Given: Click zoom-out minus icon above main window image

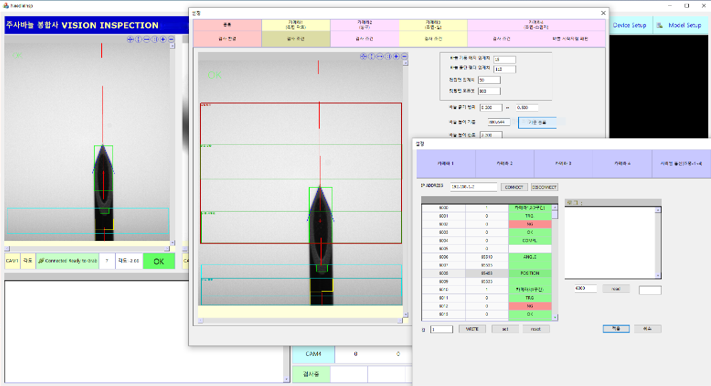Looking at the screenshot, I should pos(171,39).
